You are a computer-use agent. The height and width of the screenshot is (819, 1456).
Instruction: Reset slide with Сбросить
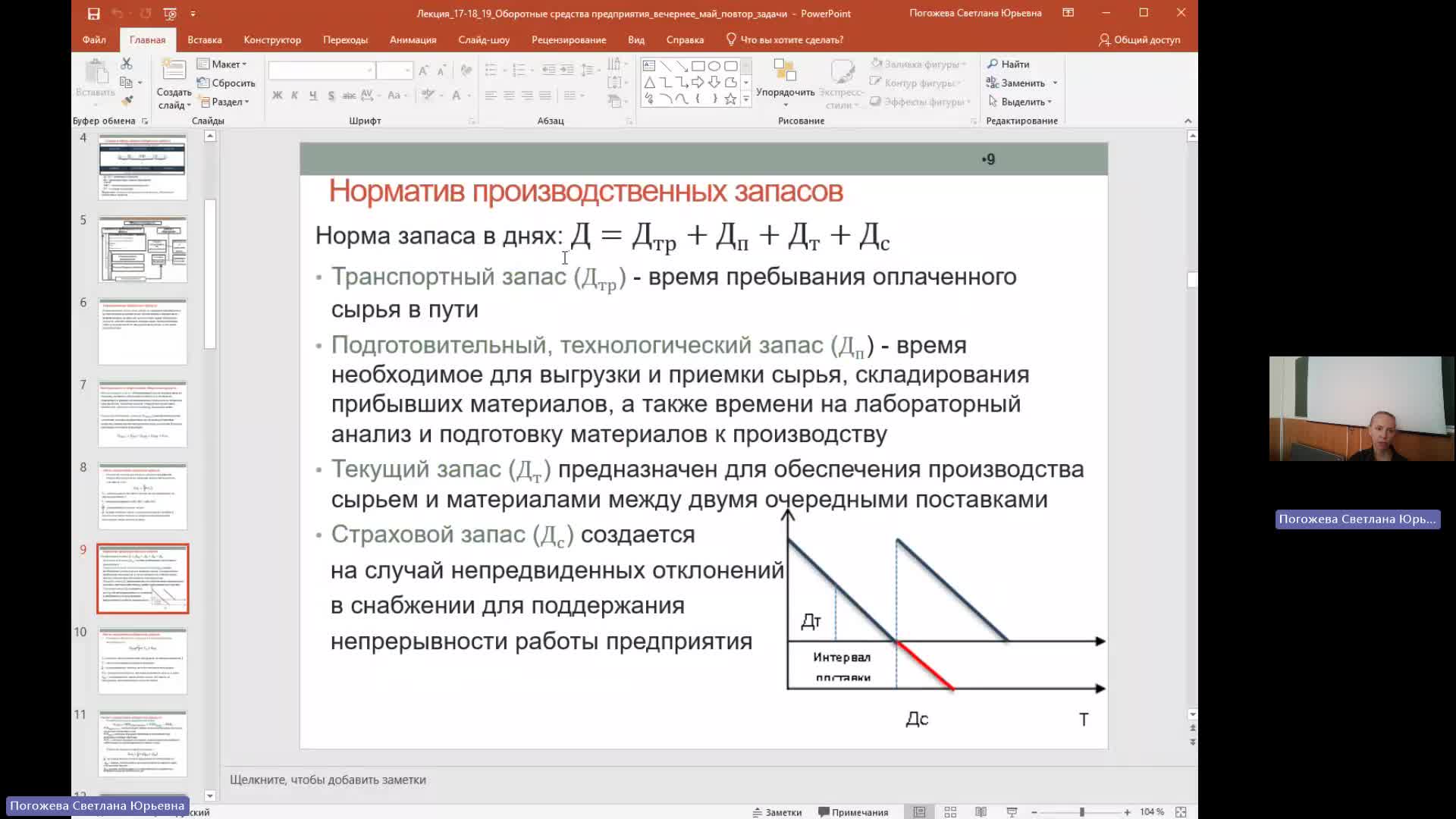(x=226, y=83)
